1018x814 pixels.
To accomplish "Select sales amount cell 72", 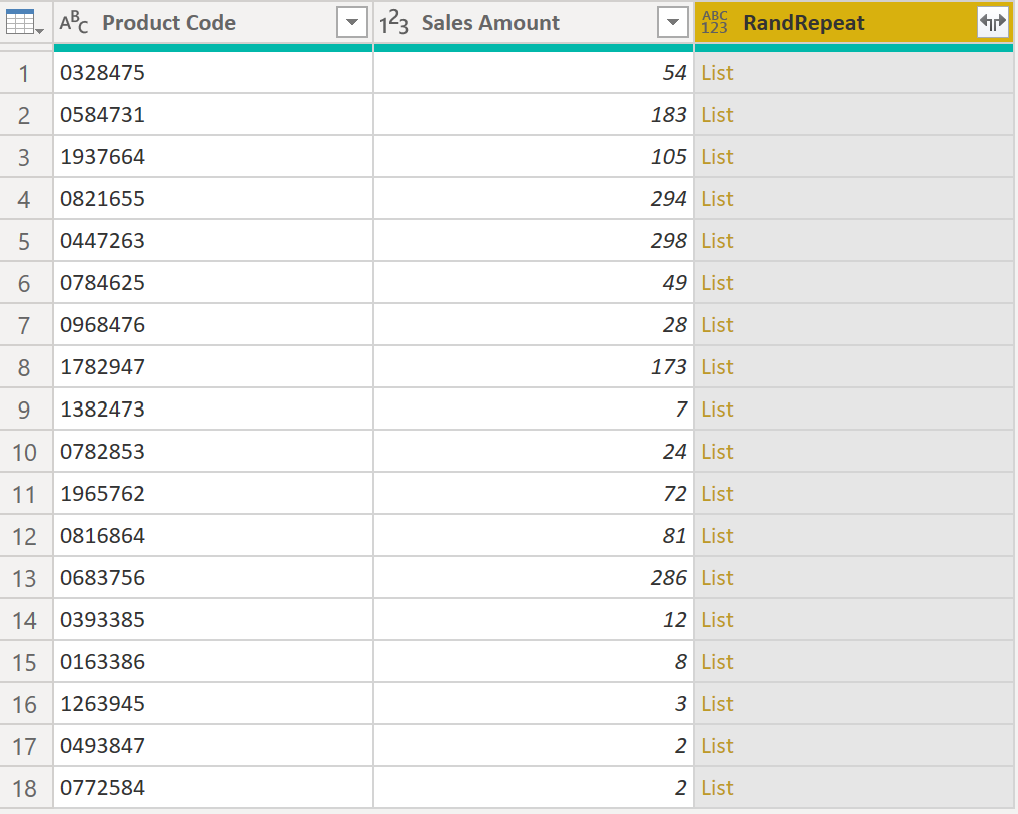I will click(534, 494).
